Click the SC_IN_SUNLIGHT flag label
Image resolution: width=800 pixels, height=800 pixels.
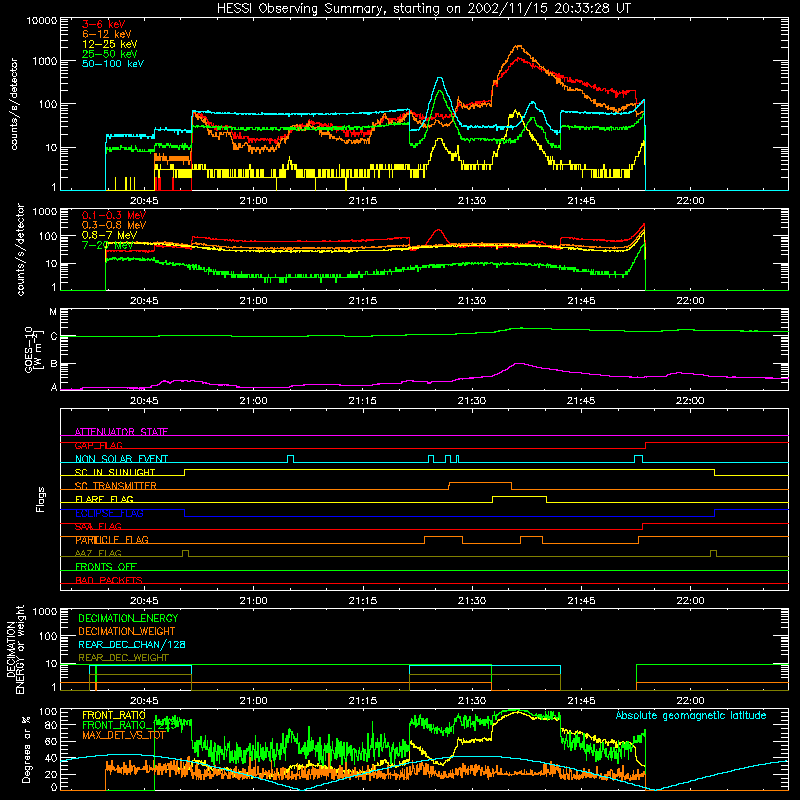click(x=115, y=472)
